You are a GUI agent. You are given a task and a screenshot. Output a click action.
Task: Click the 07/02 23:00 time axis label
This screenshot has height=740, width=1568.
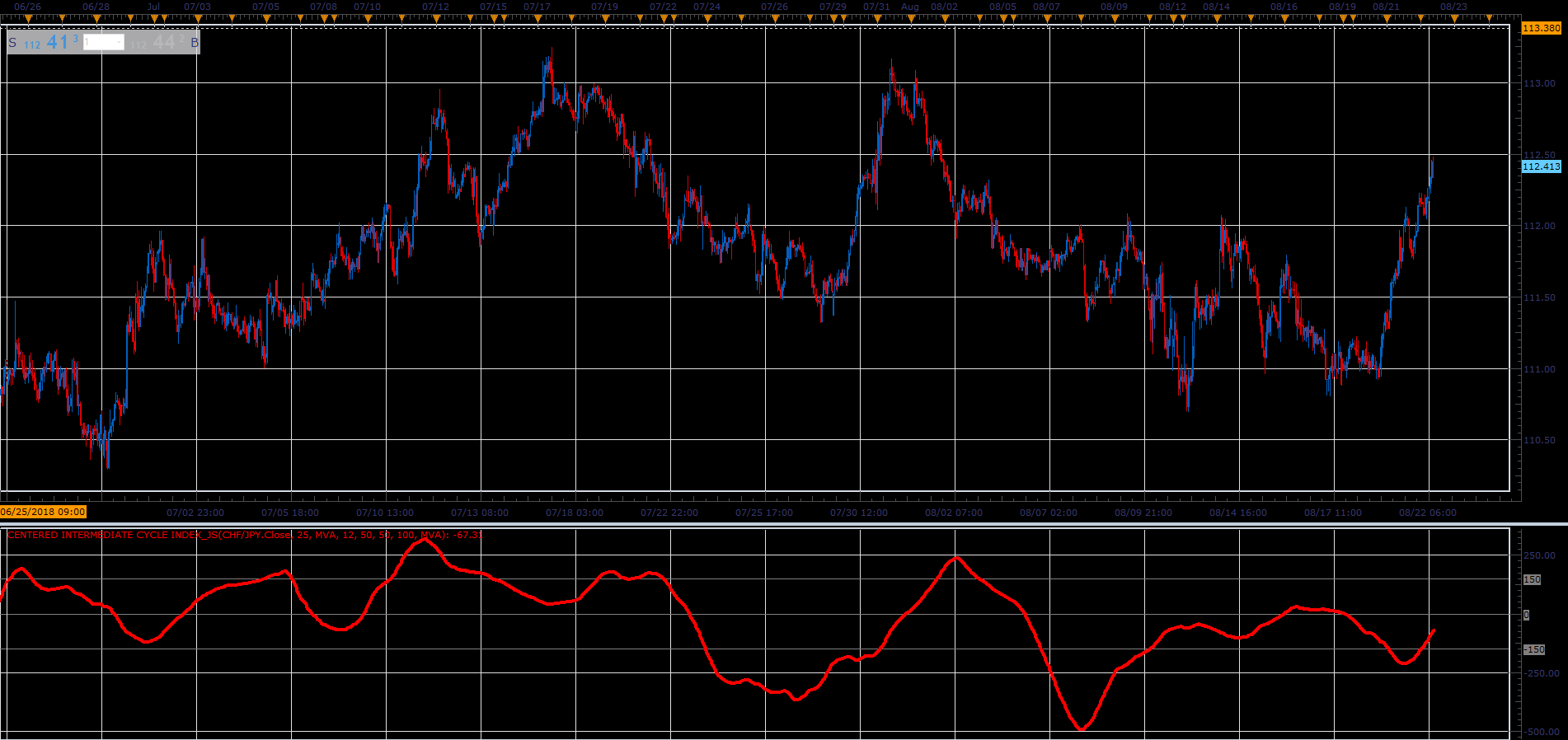coord(195,513)
